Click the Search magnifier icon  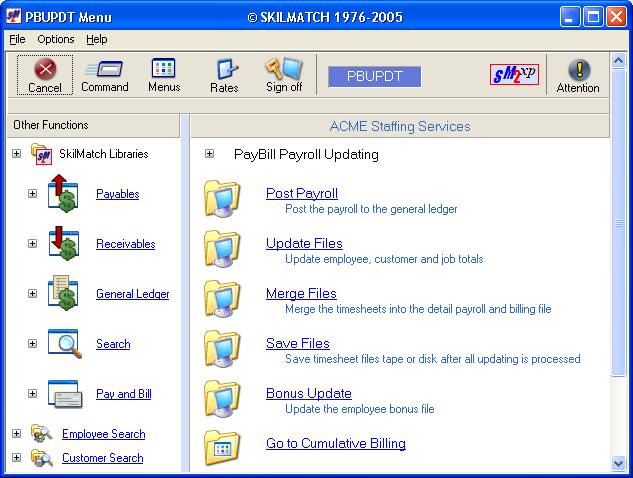65,343
